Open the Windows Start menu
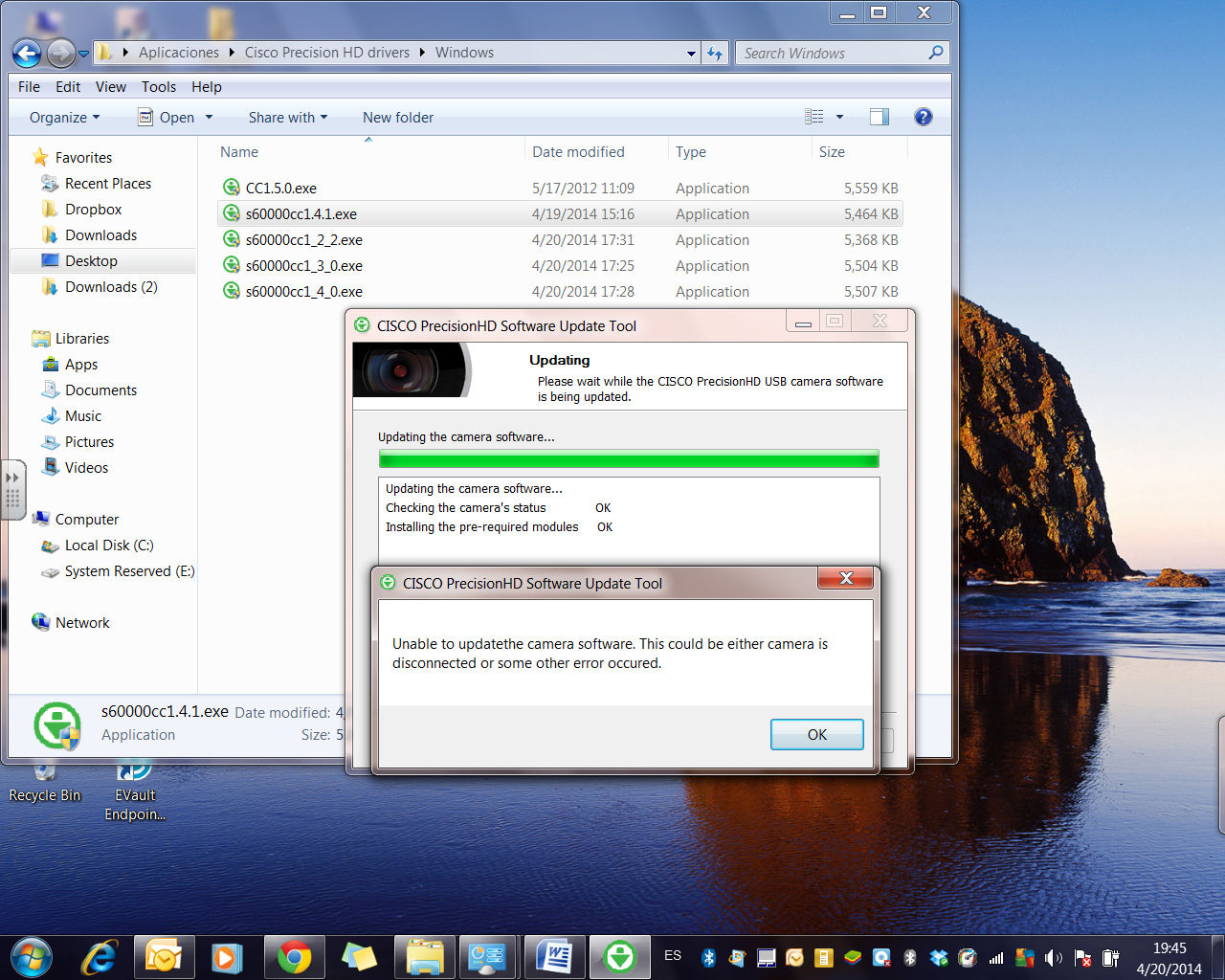 point(32,956)
